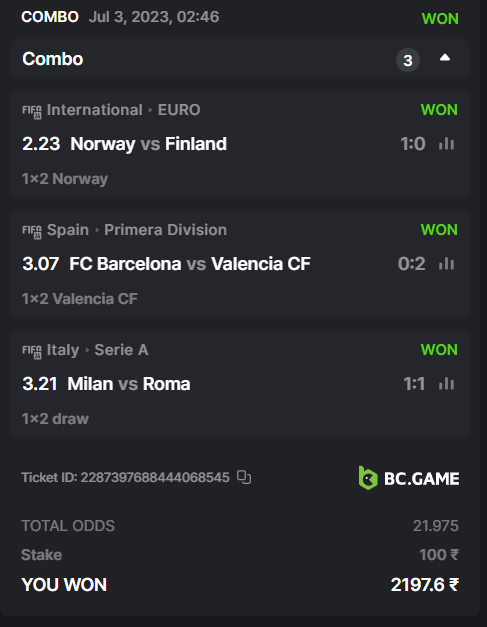
Task: Open stats icon for Barcelona vs Valencia
Action: tap(446, 264)
